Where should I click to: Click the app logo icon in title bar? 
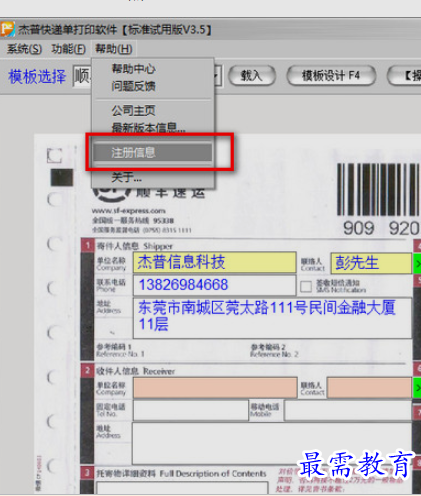tap(7, 29)
